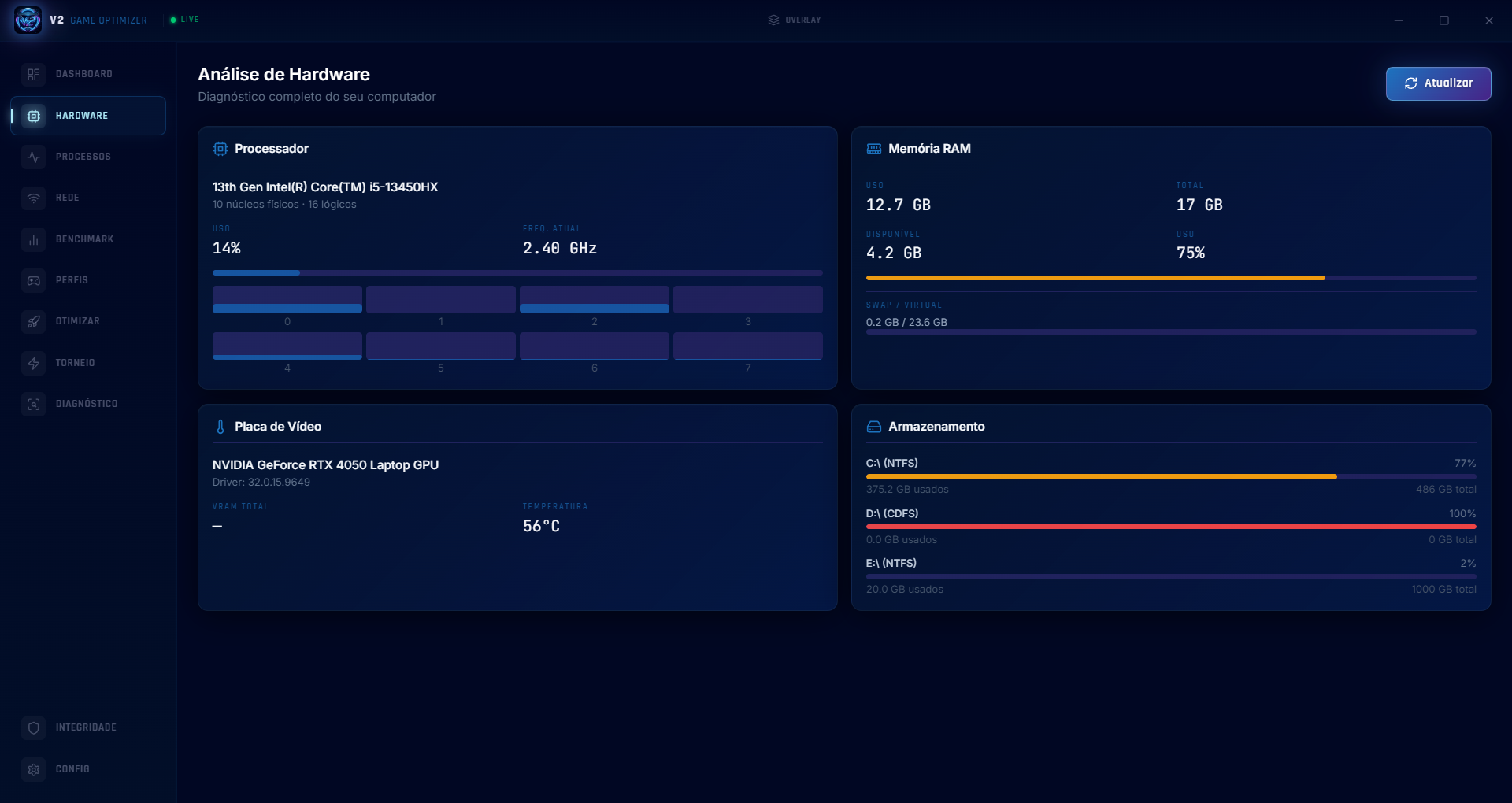
Task: Click the Memória RAM card icon
Action: pyautogui.click(x=874, y=149)
